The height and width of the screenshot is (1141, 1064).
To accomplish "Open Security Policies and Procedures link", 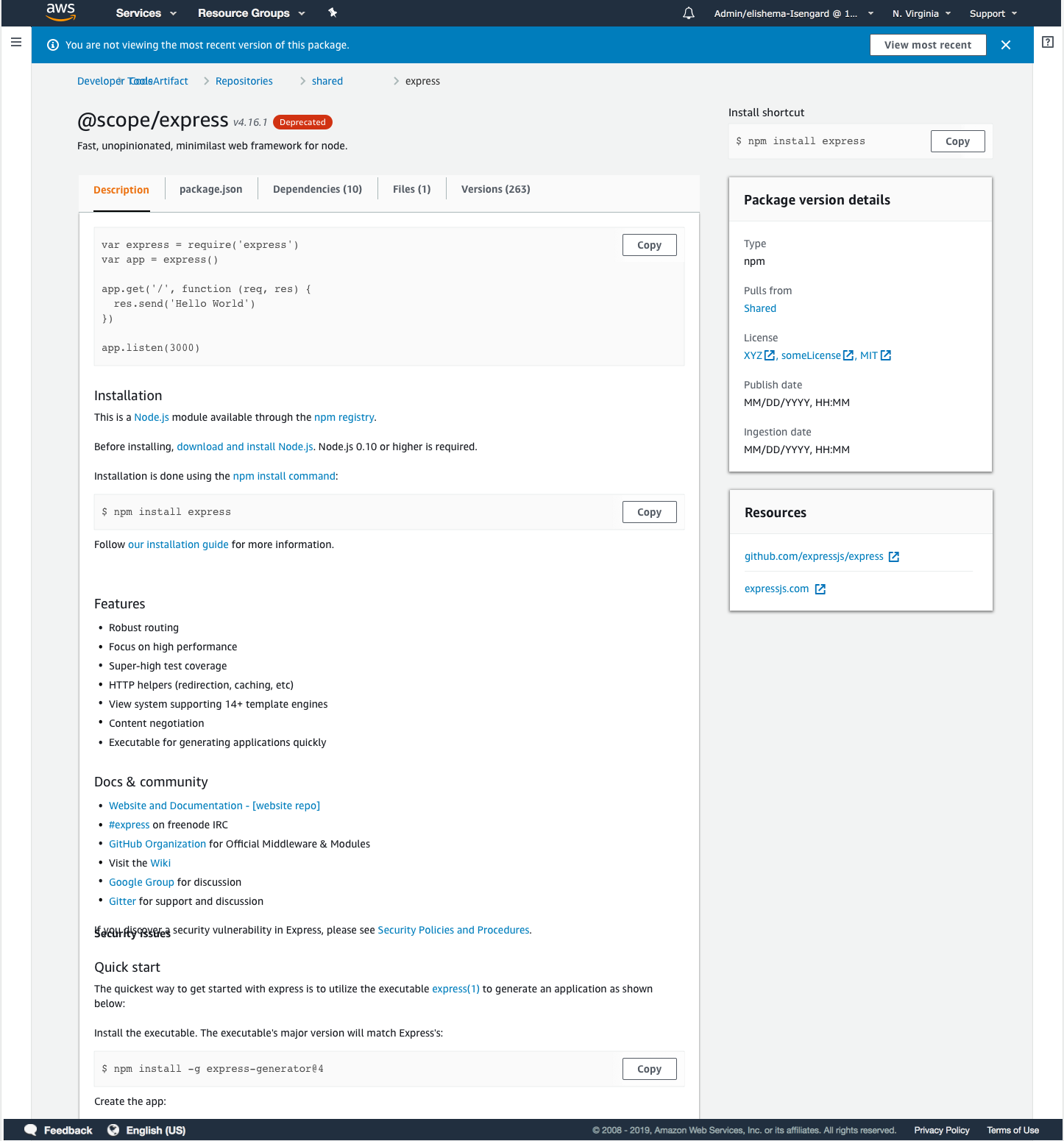I will pyautogui.click(x=453, y=930).
